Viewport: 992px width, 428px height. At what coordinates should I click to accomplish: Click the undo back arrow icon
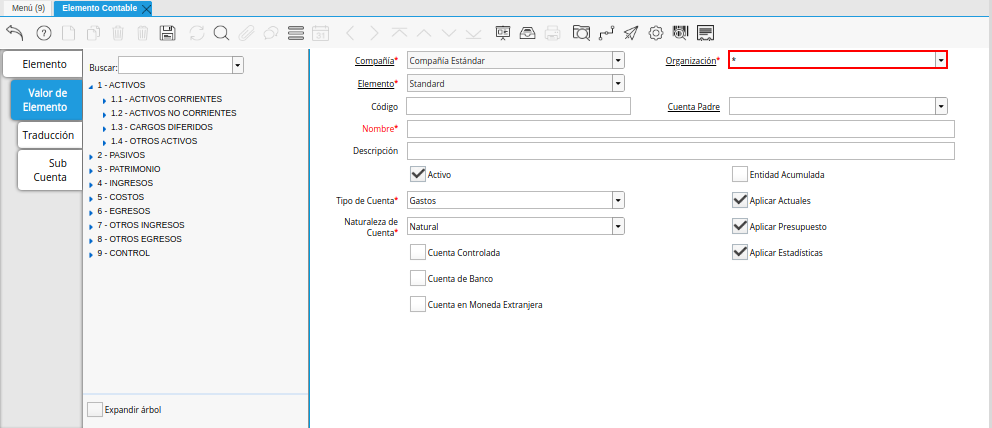[x=14, y=33]
